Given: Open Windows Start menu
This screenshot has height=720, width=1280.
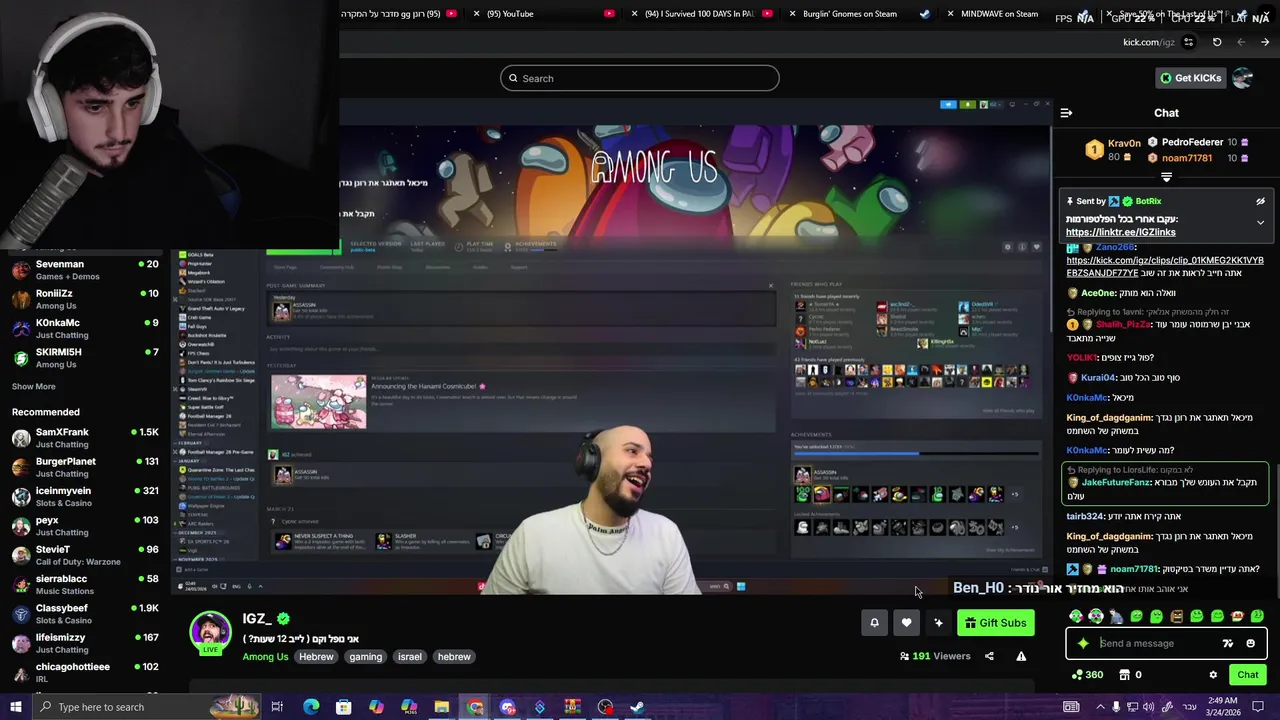Looking at the screenshot, I should tap(16, 707).
